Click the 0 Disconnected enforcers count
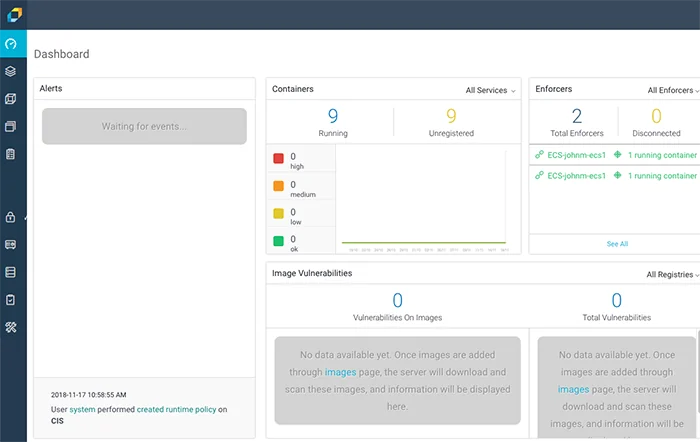Image resolution: width=700 pixels, height=442 pixels. 656,116
